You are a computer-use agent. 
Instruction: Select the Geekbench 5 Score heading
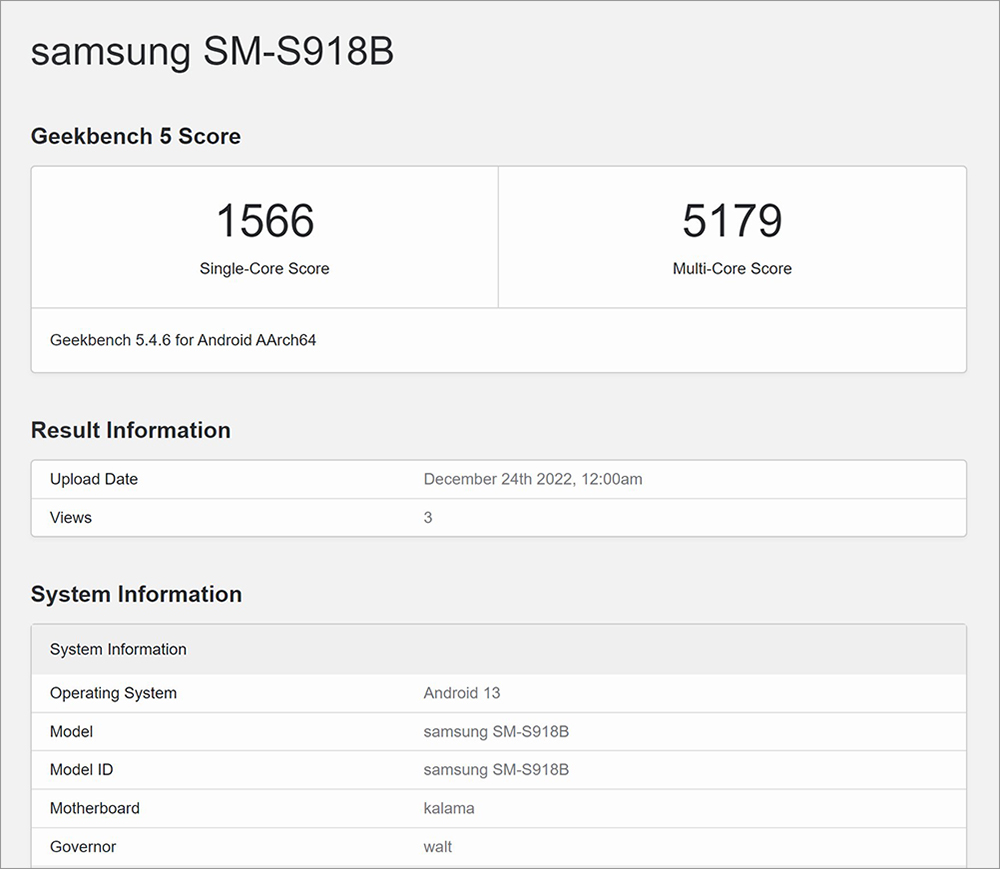pyautogui.click(x=136, y=136)
